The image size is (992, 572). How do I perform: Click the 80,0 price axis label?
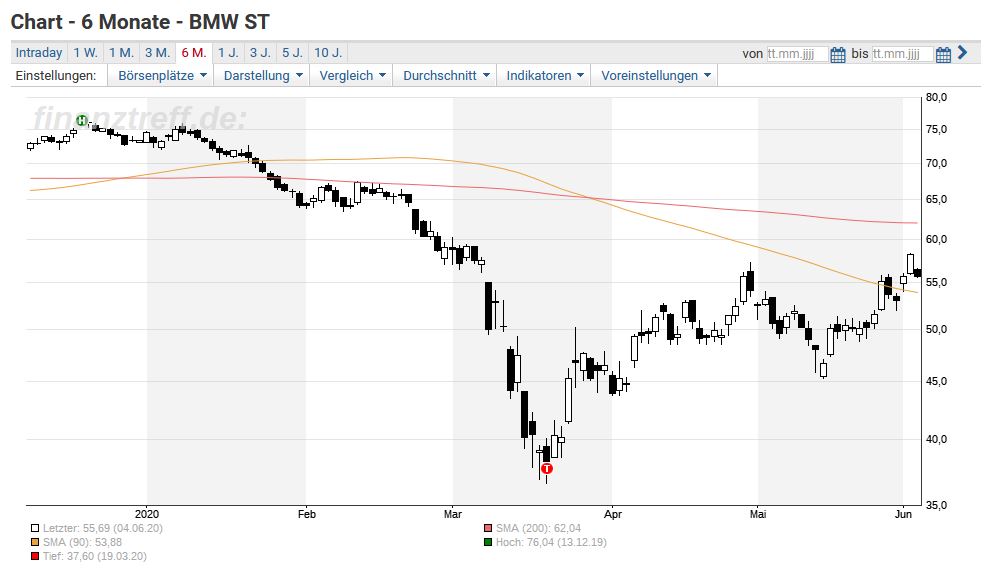pos(936,97)
